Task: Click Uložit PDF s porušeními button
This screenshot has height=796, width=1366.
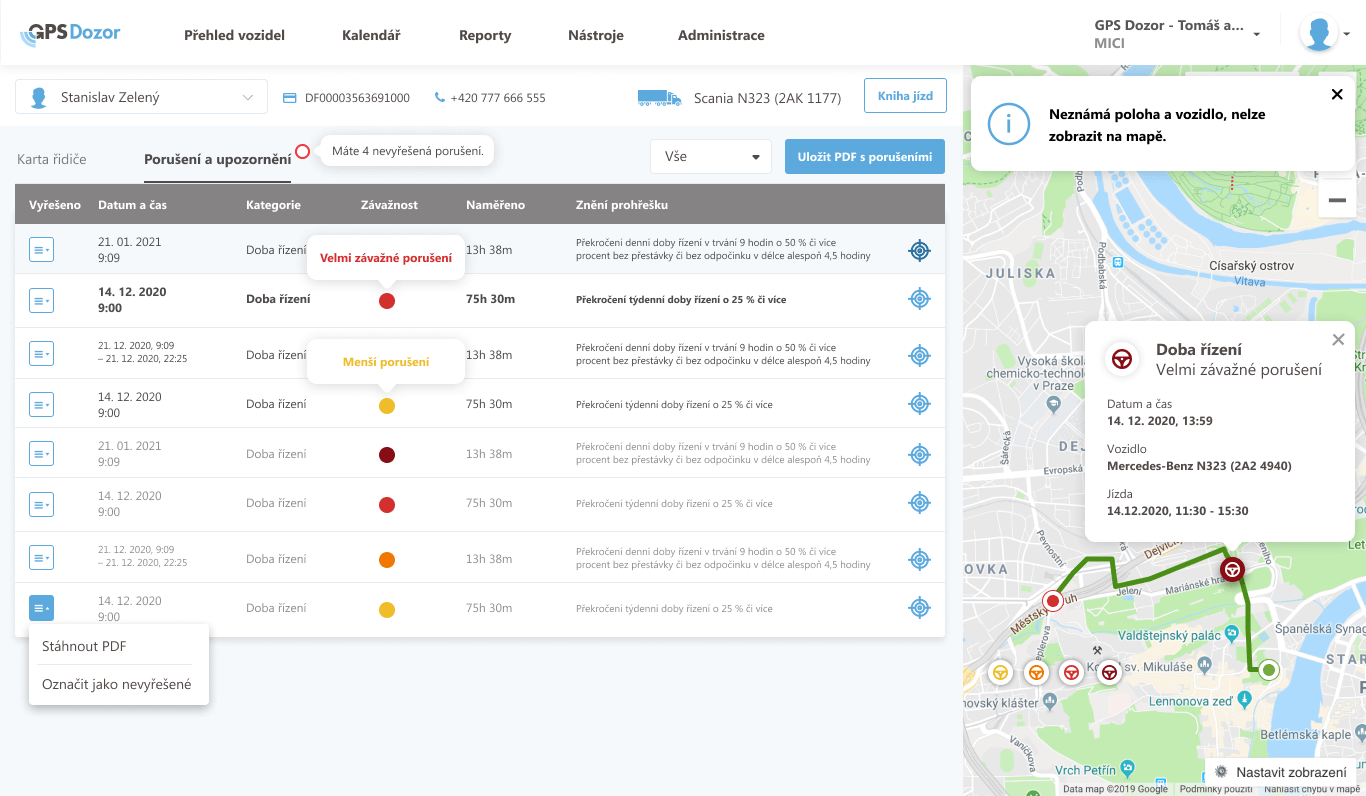Action: tap(864, 157)
